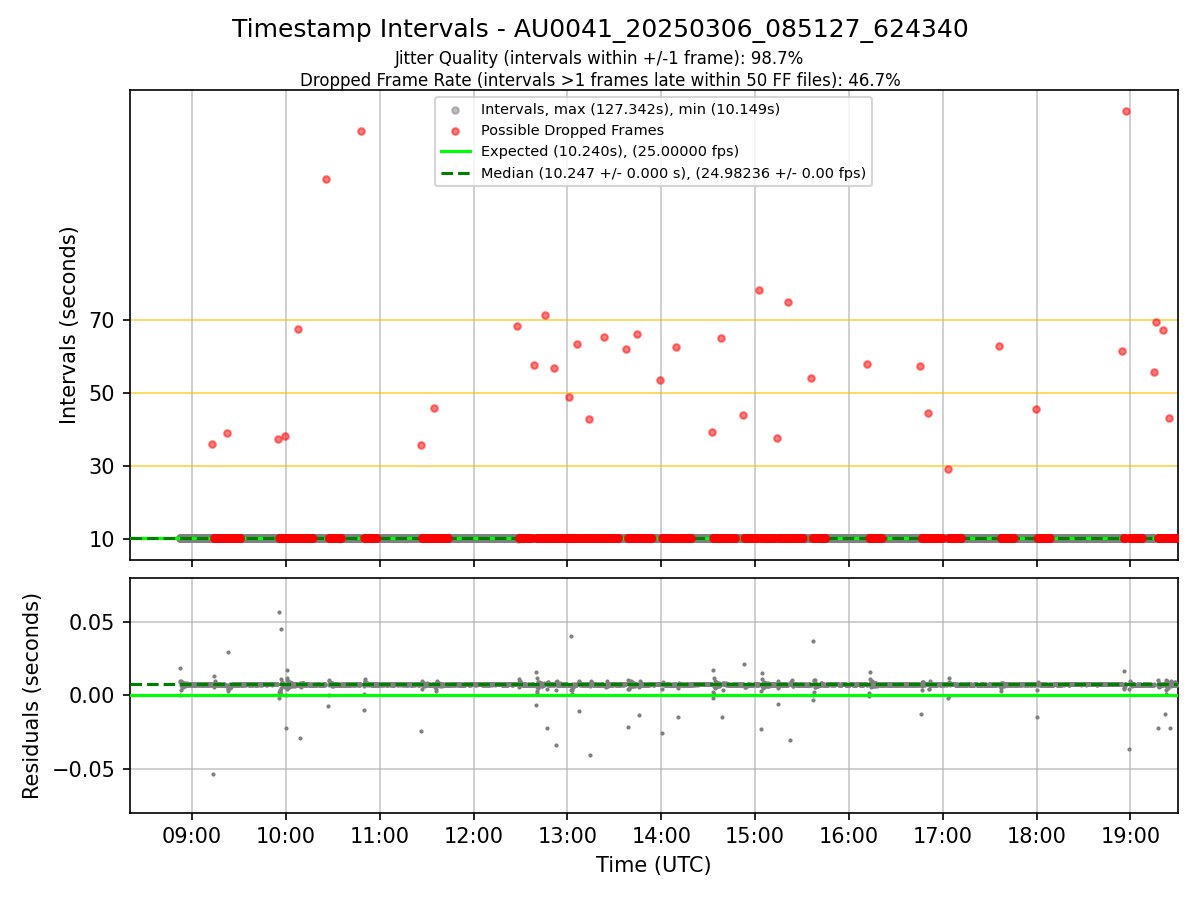This screenshot has width=1200, height=900.
Task: Click the highest red data point near 19:00
Action: coord(1126,111)
